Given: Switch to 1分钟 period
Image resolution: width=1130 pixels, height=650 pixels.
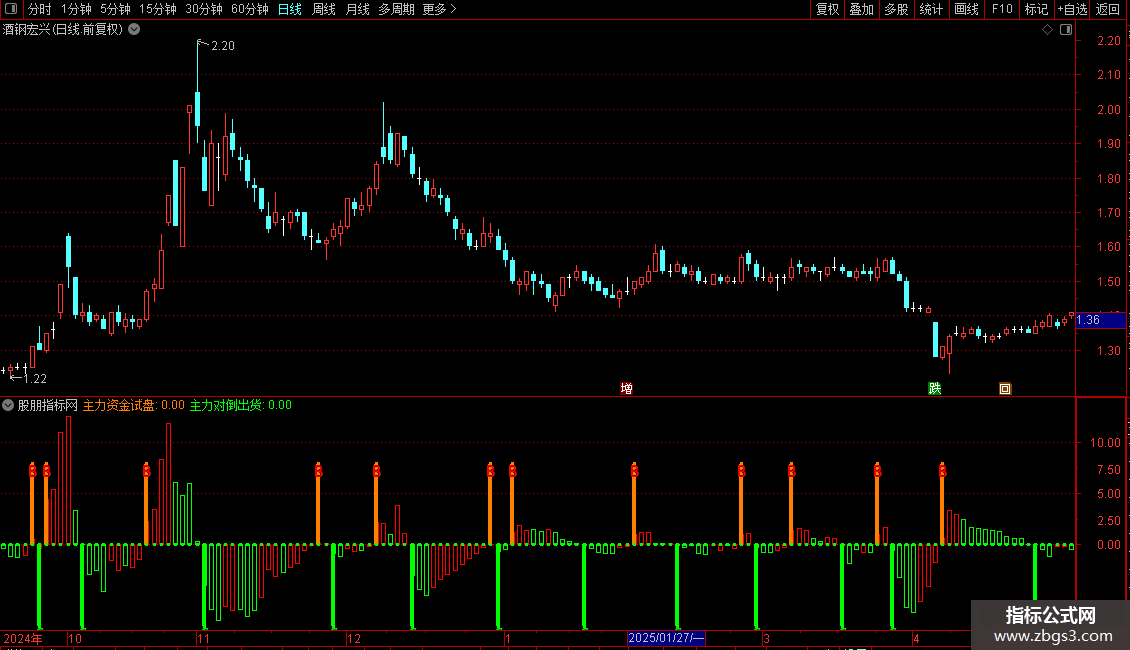Looking at the screenshot, I should tap(76, 9).
